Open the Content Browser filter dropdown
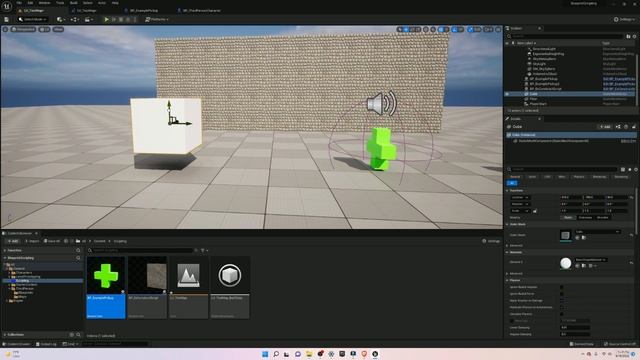Screen dimensions: 640x360 pyautogui.click(x=204, y=250)
